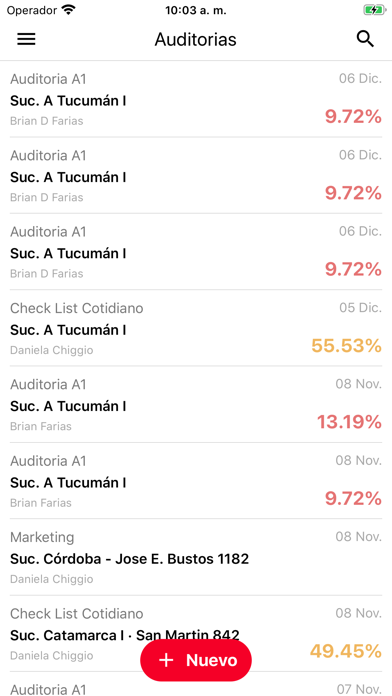Tap the 49.45% Catamarca score
392x696 pixels.
346,651
